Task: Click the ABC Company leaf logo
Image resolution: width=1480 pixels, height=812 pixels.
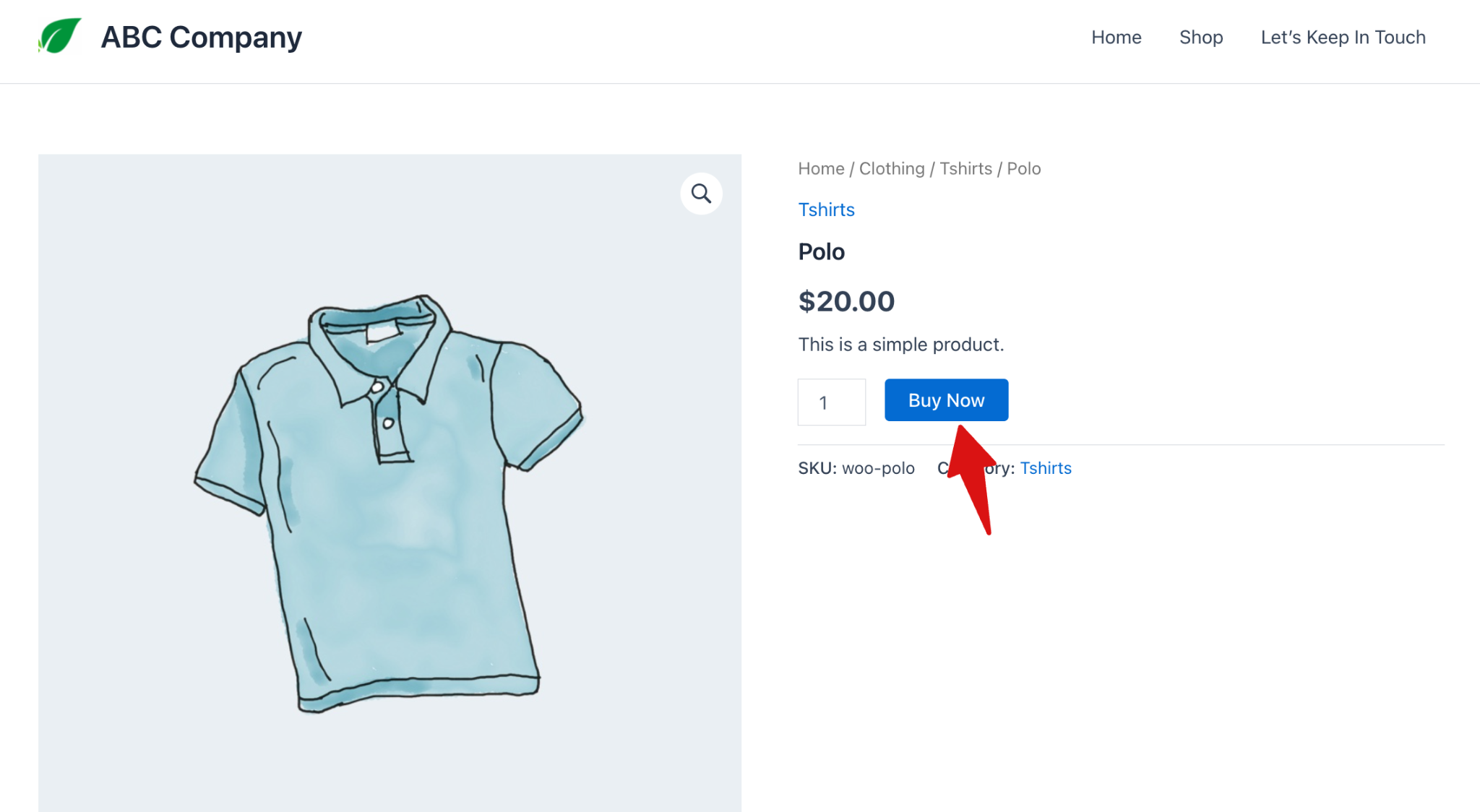Action: coord(59,35)
